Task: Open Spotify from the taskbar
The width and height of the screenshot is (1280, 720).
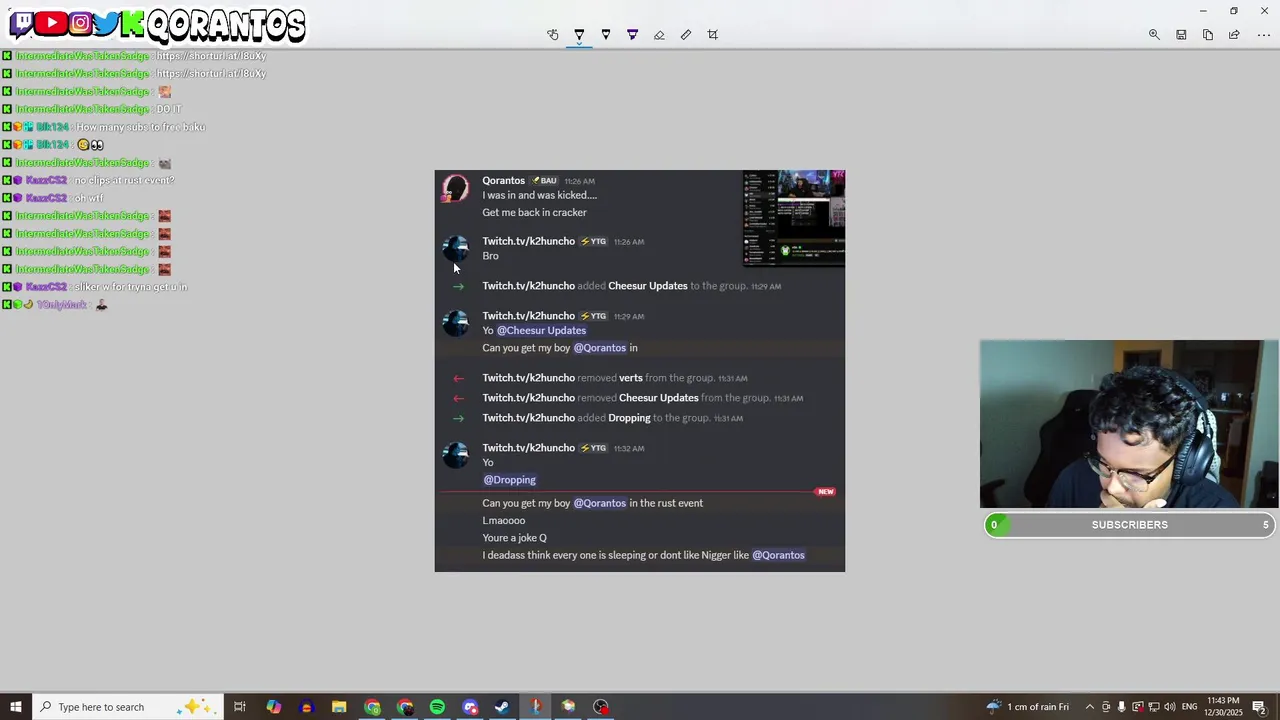Action: 437,707
